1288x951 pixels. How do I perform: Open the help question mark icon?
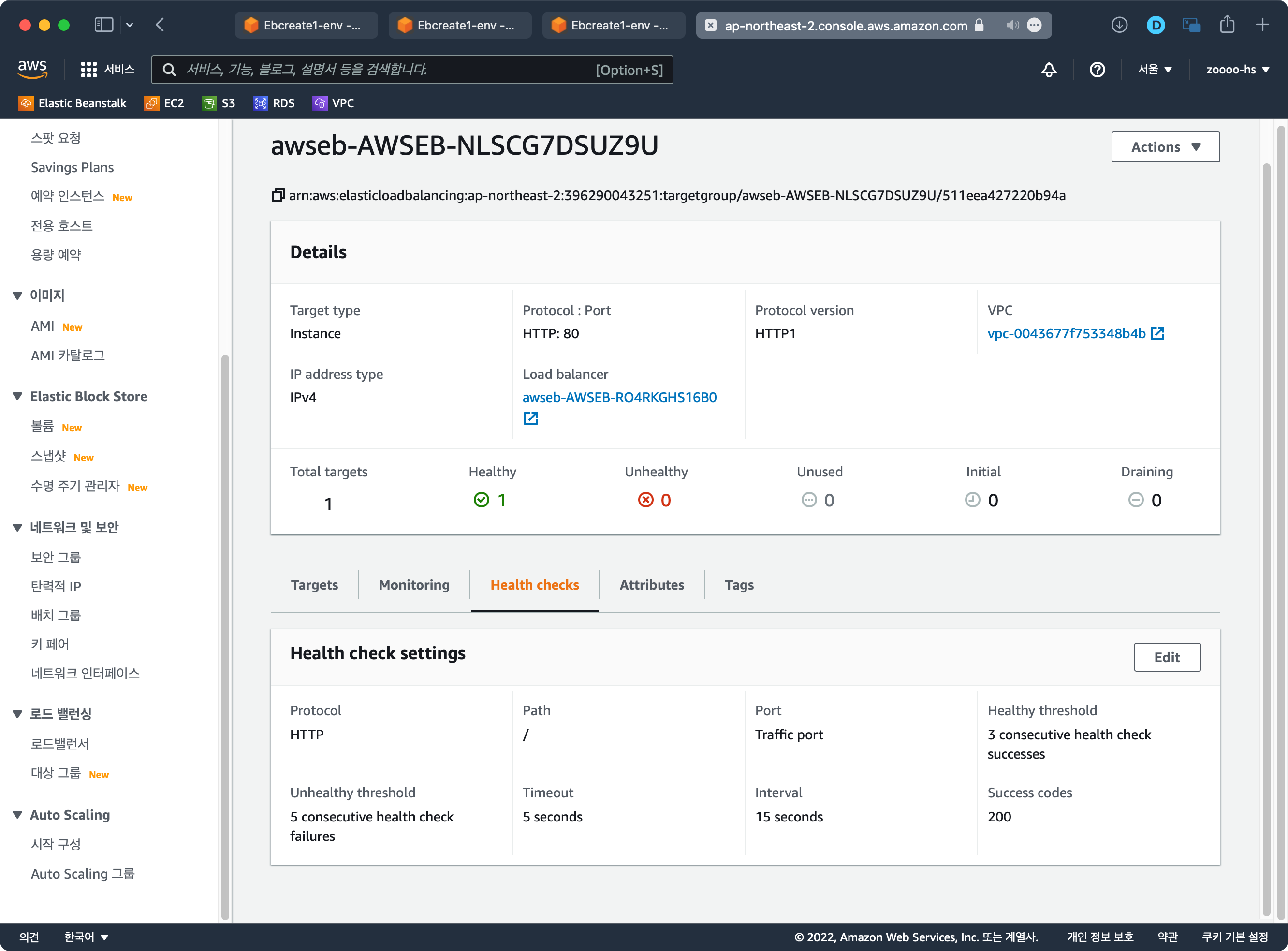point(1098,70)
